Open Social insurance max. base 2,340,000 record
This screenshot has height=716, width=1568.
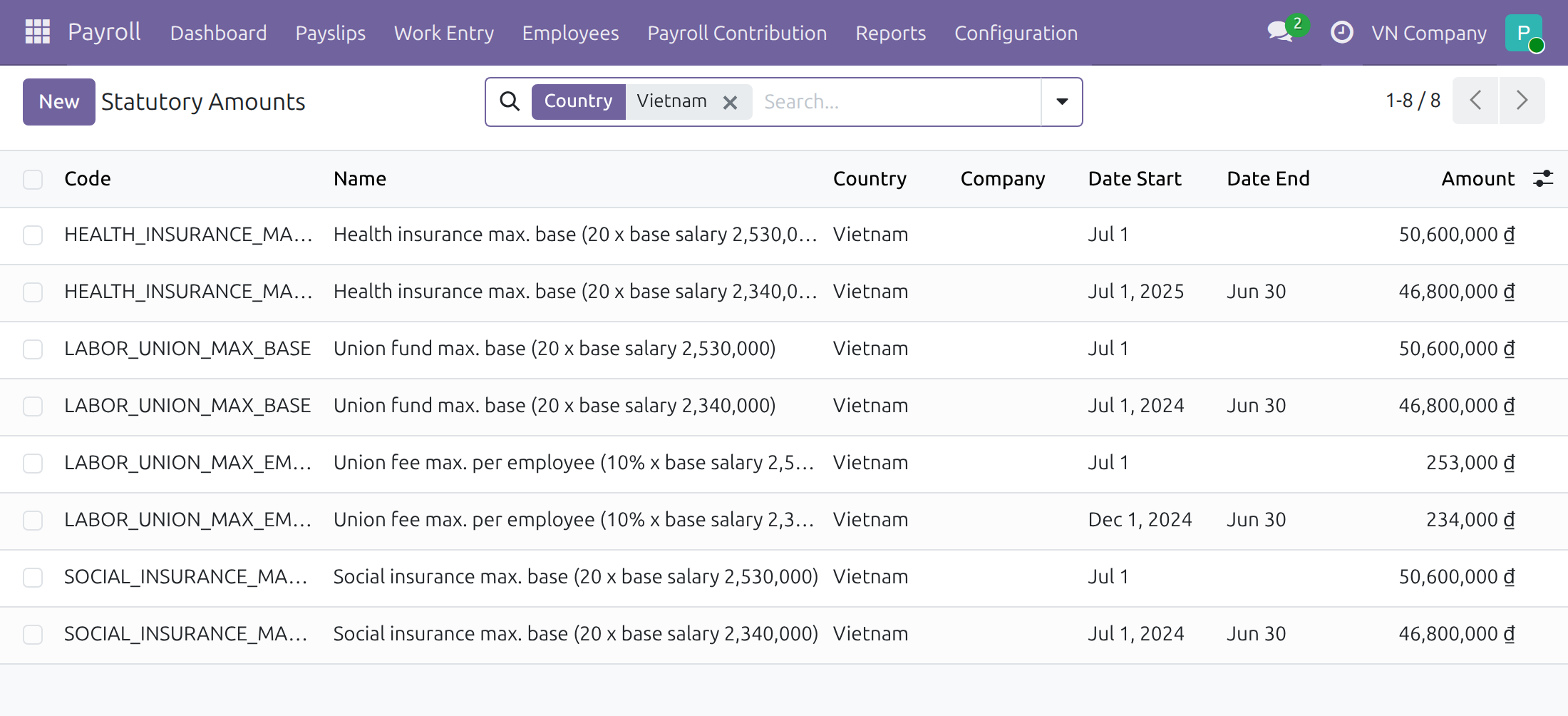pyautogui.click(x=576, y=634)
